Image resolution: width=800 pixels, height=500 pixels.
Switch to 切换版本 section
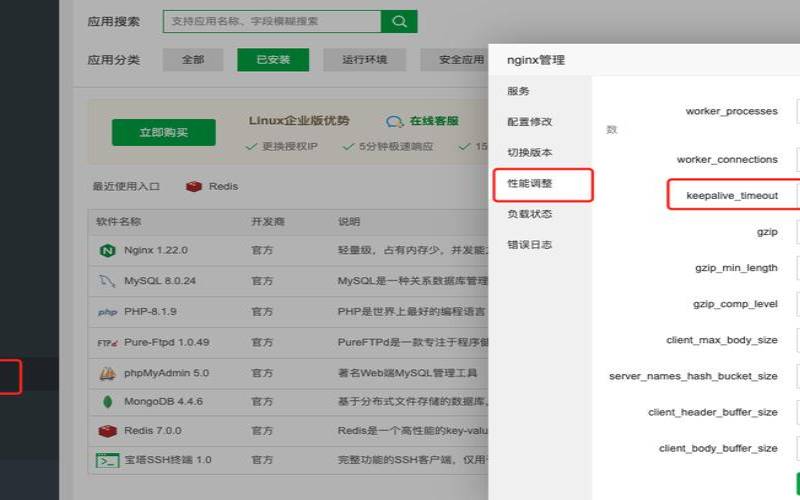(530, 153)
